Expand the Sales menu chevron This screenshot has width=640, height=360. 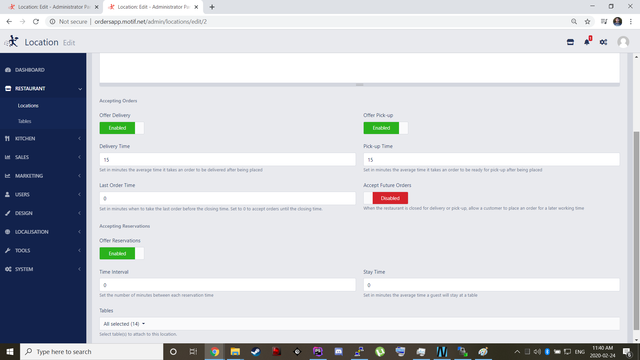pyautogui.click(x=80, y=157)
